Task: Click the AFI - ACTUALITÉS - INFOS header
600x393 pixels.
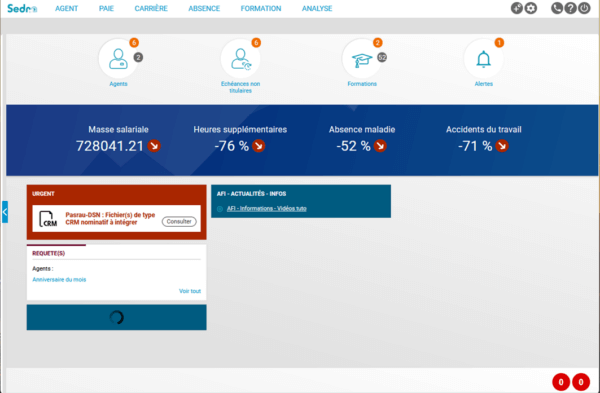Action: (x=251, y=194)
